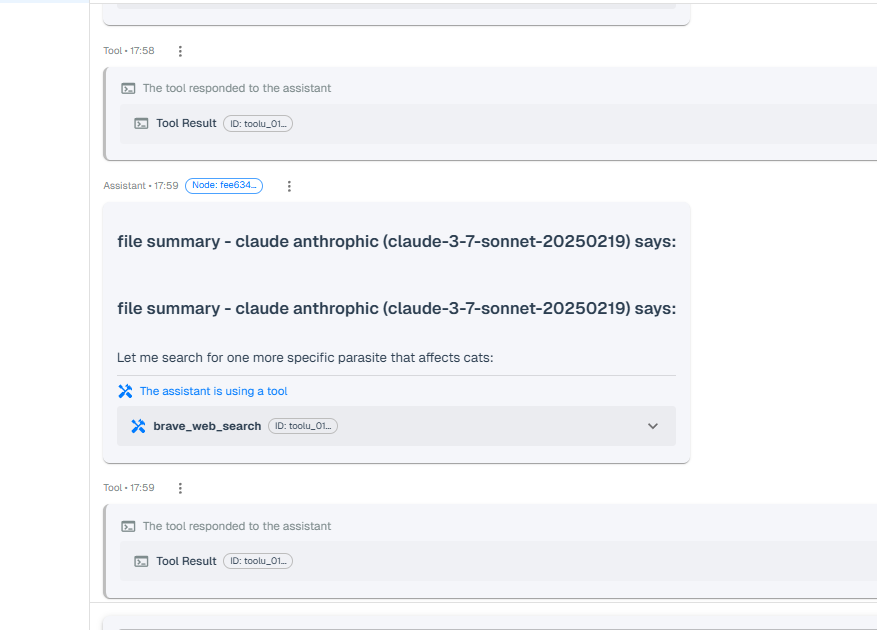Expand brave_web_search details with chevron
The width and height of the screenshot is (877, 630).
652,426
